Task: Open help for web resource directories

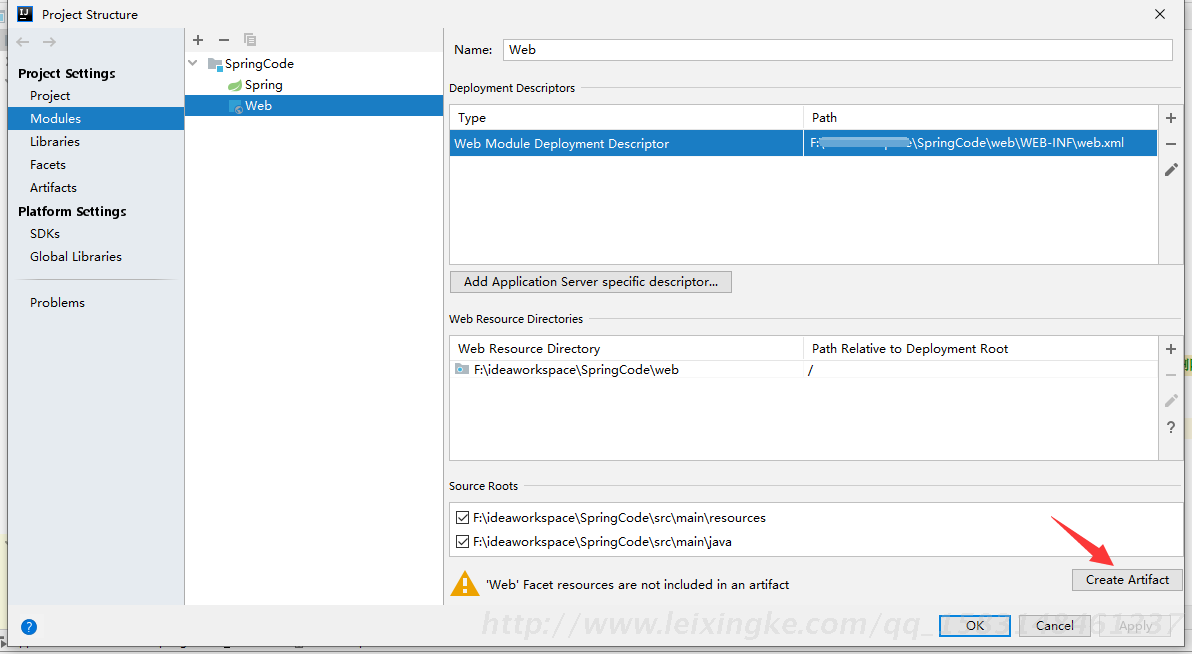Action: (1171, 428)
